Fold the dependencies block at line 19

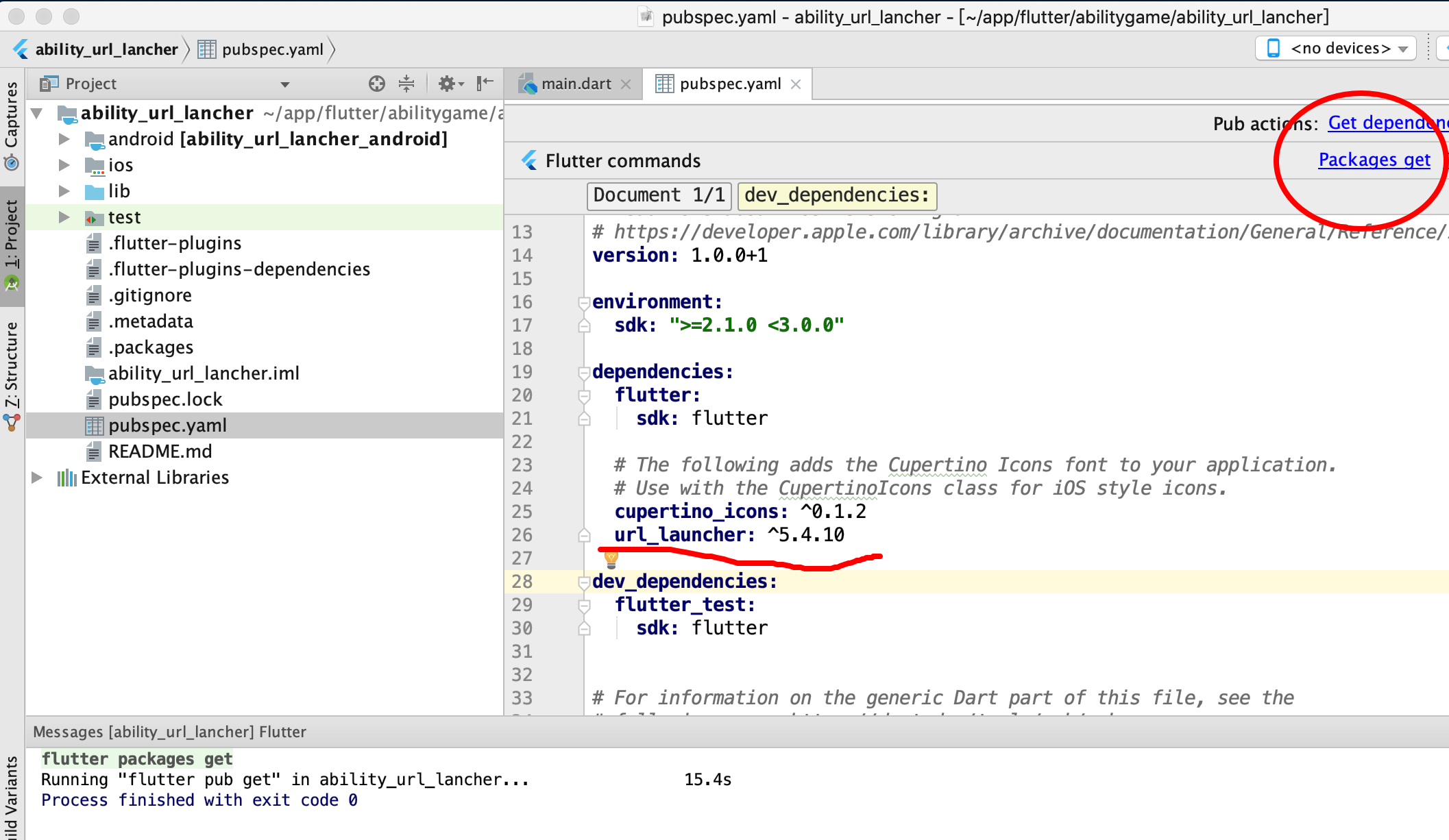[x=584, y=372]
